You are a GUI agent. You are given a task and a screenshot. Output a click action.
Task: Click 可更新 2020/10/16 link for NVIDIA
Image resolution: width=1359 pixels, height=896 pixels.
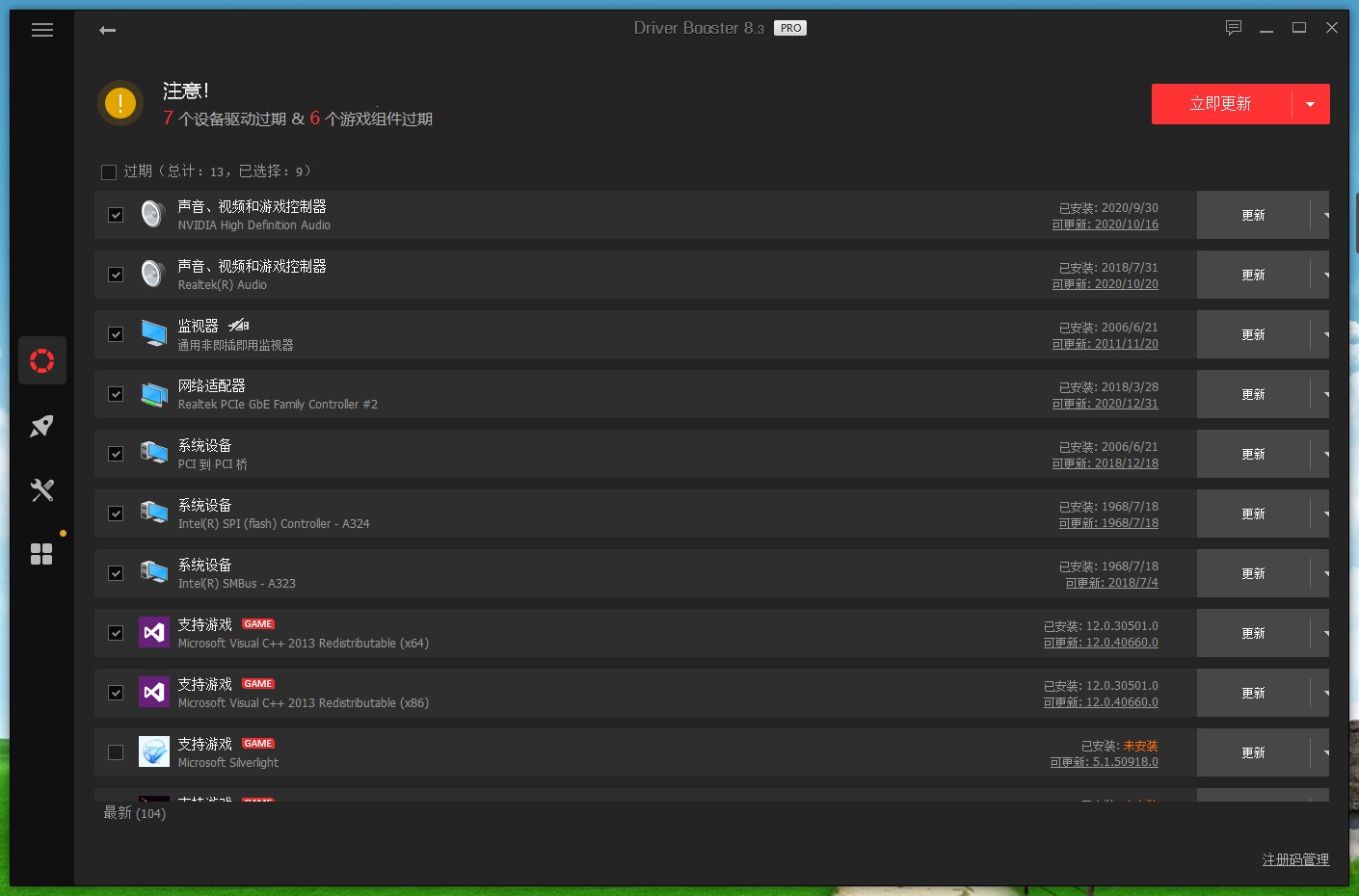point(1106,224)
